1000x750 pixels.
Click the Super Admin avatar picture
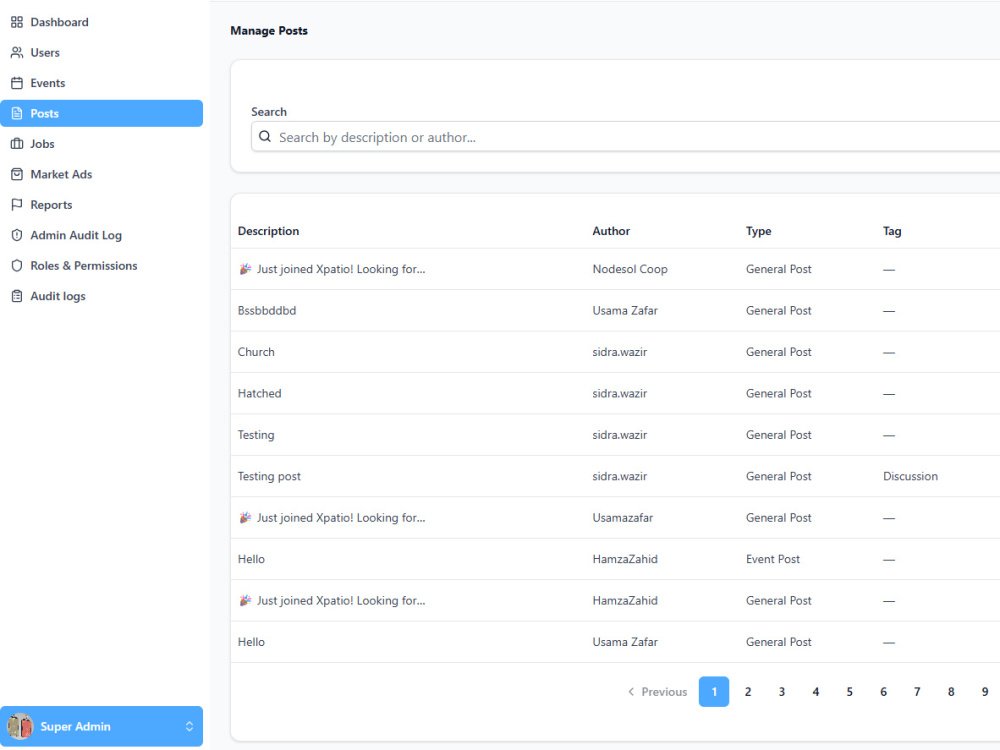20,726
